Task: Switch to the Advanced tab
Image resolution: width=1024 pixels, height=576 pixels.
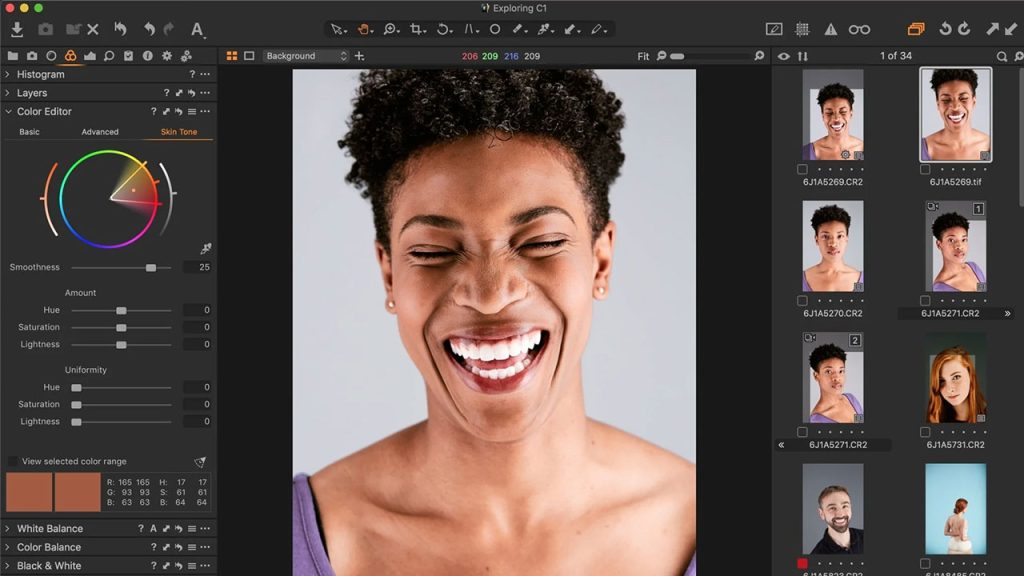Action: coord(100,132)
